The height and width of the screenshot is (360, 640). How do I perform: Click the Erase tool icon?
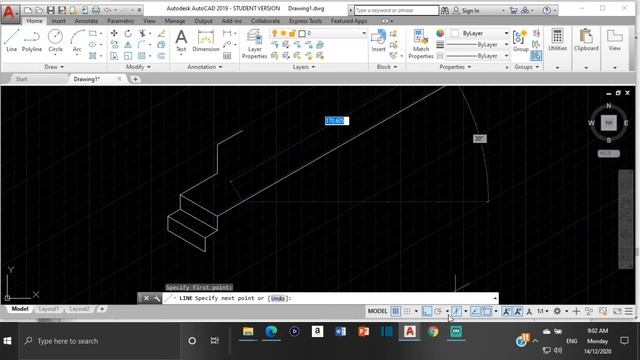(x=162, y=33)
